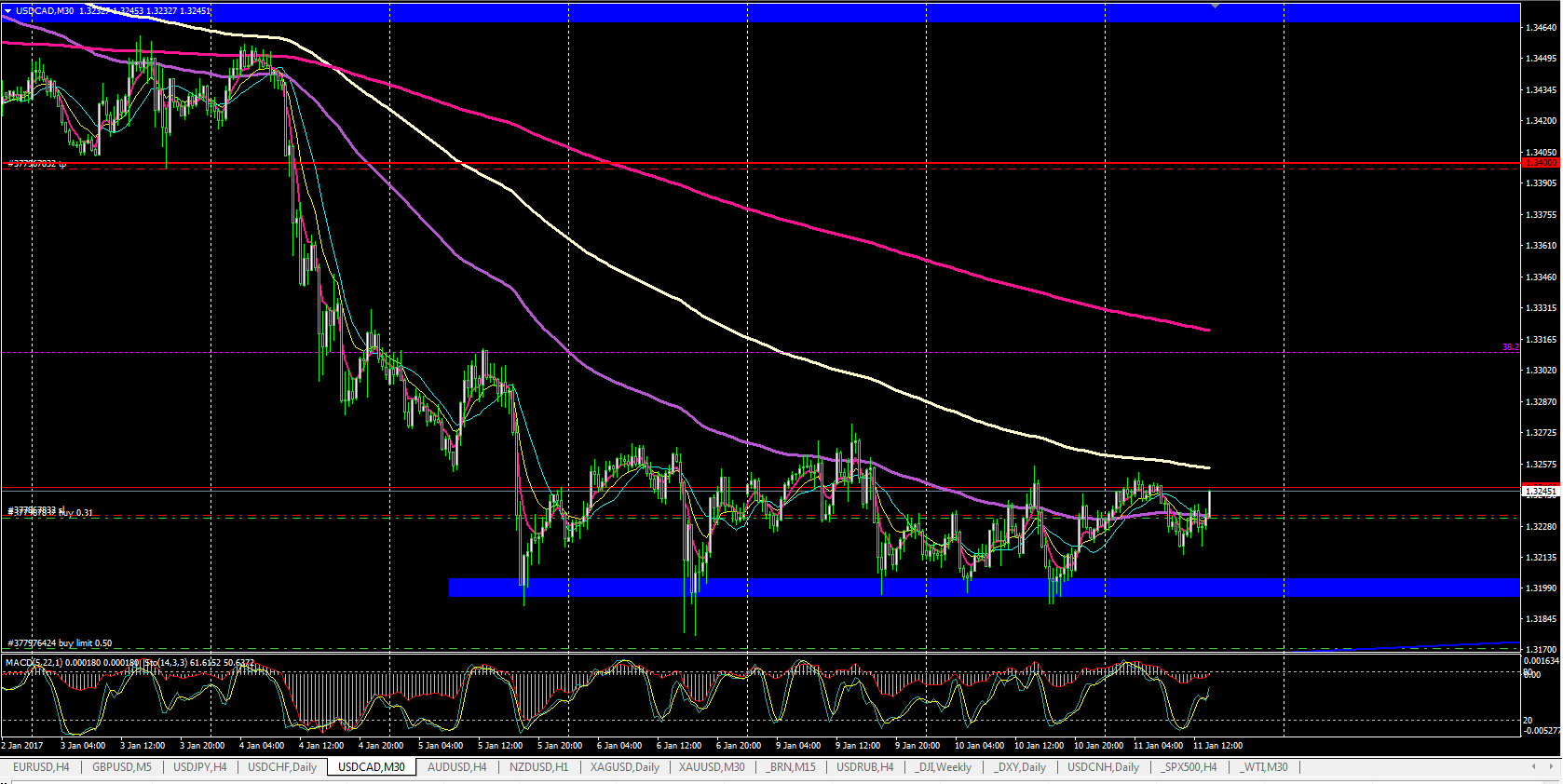Click the current price label 1.32451
1563x784 pixels.
1541,491
